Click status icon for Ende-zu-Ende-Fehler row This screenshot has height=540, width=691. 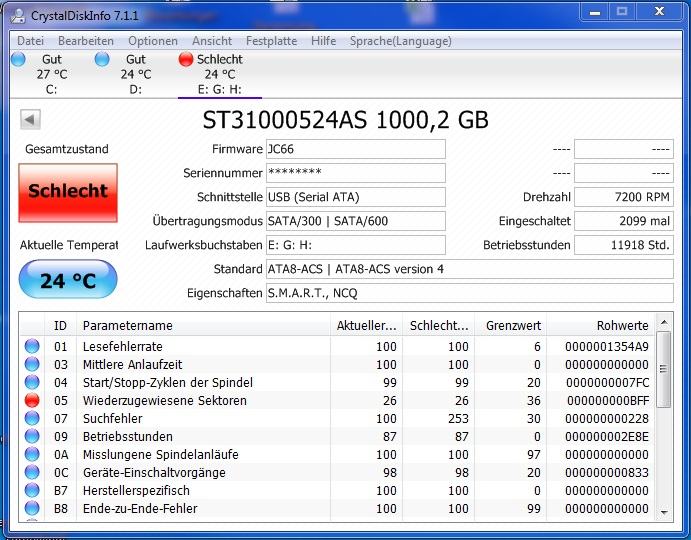[x=32, y=508]
